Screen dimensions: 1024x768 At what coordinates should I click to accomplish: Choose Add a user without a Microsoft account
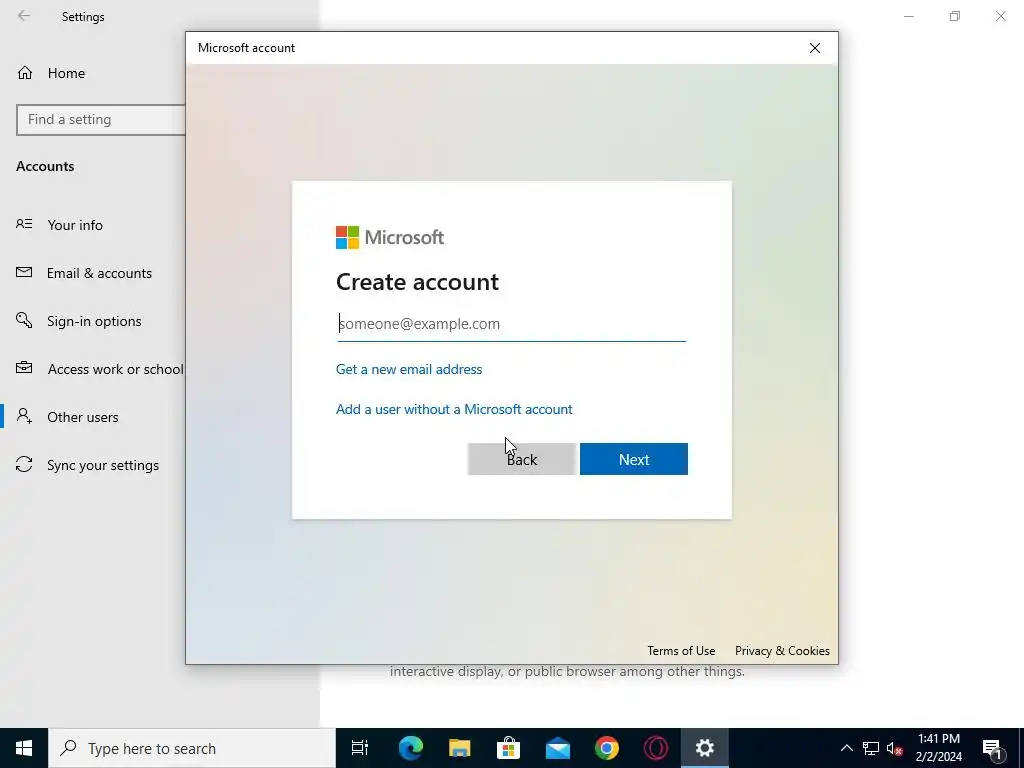(x=454, y=409)
